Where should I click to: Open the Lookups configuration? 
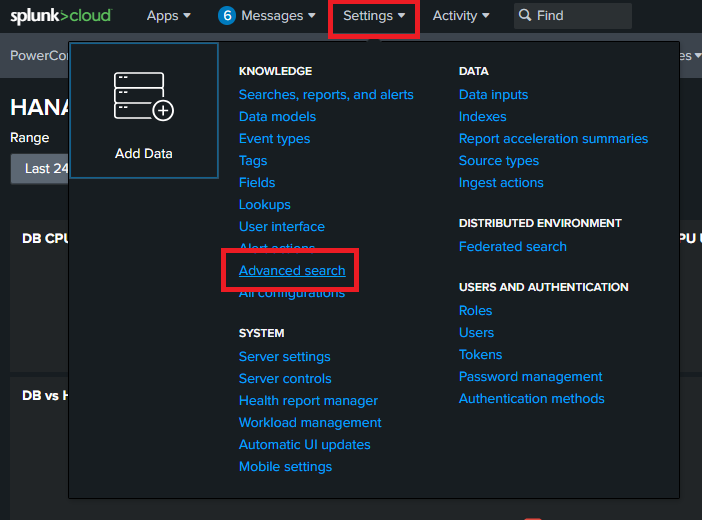(x=264, y=205)
